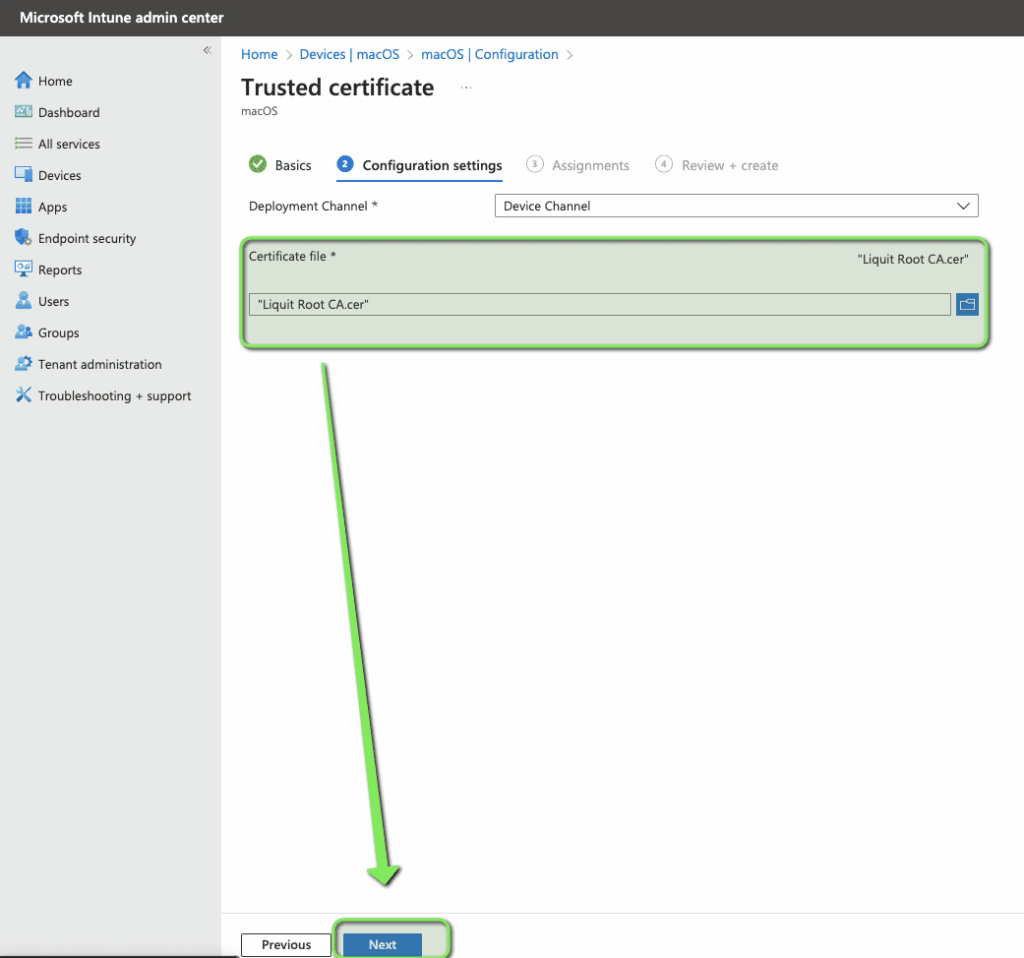The width and height of the screenshot is (1024, 958).
Task: Select the All services list icon
Action: [x=24, y=144]
